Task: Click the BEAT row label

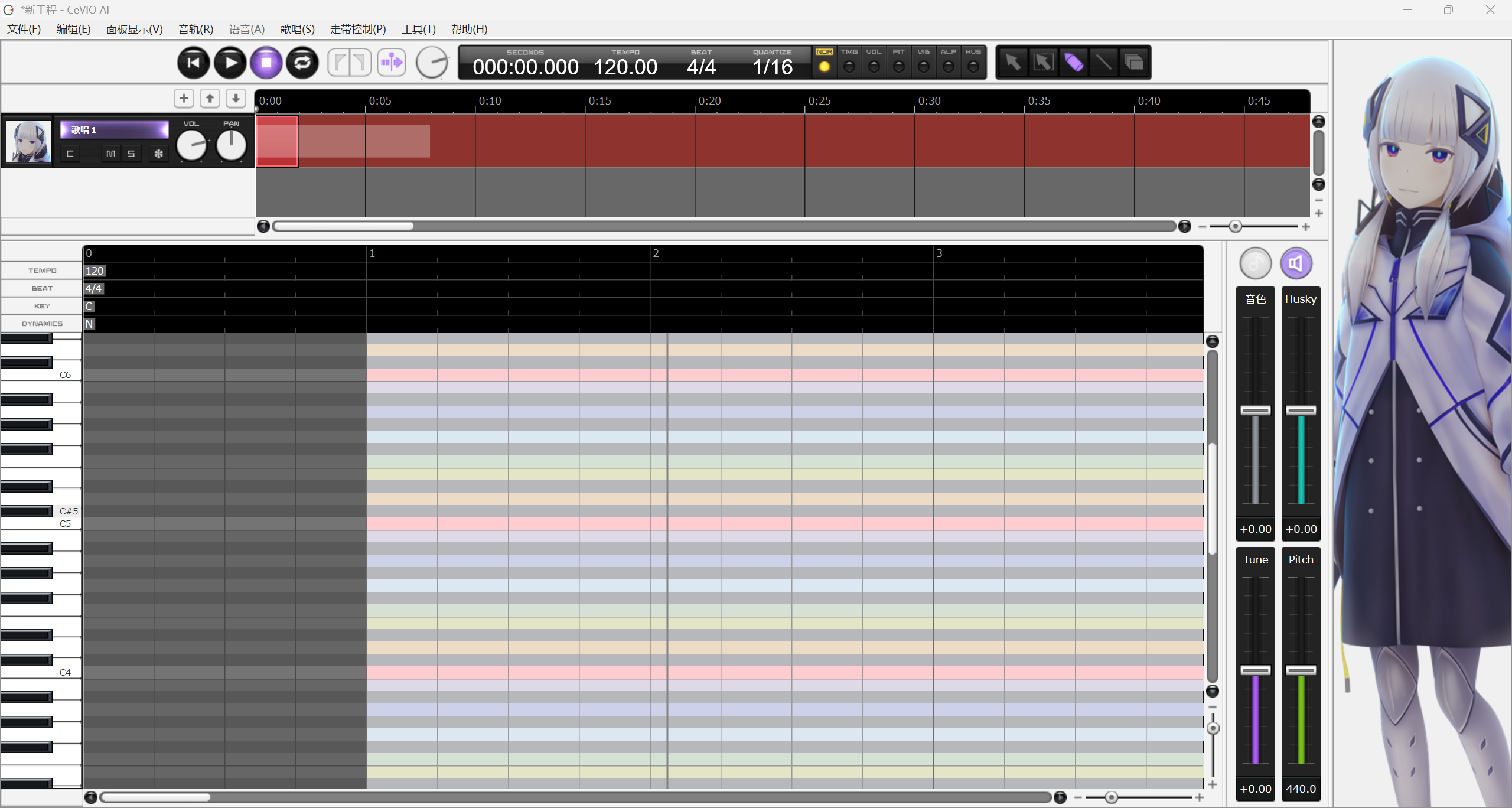Action: (x=42, y=288)
